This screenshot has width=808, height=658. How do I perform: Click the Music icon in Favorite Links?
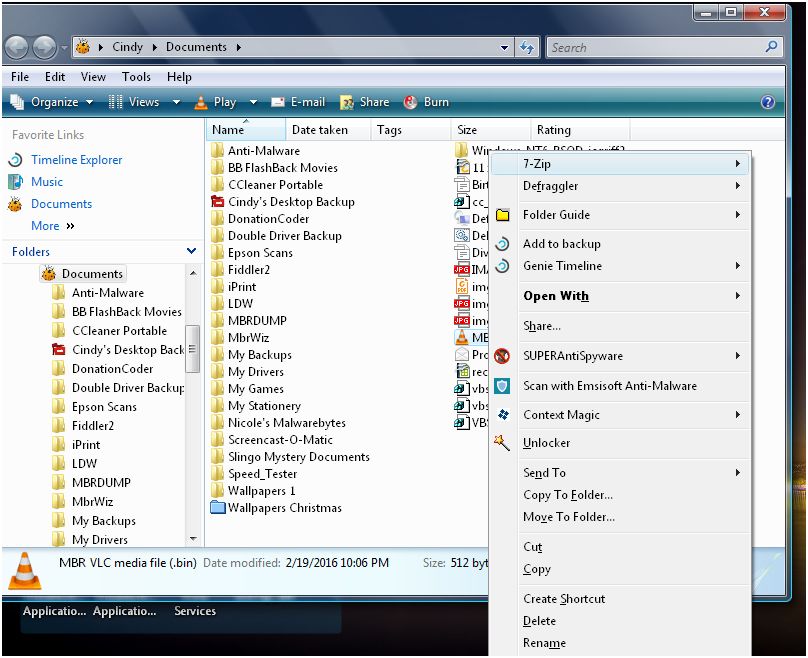point(15,181)
